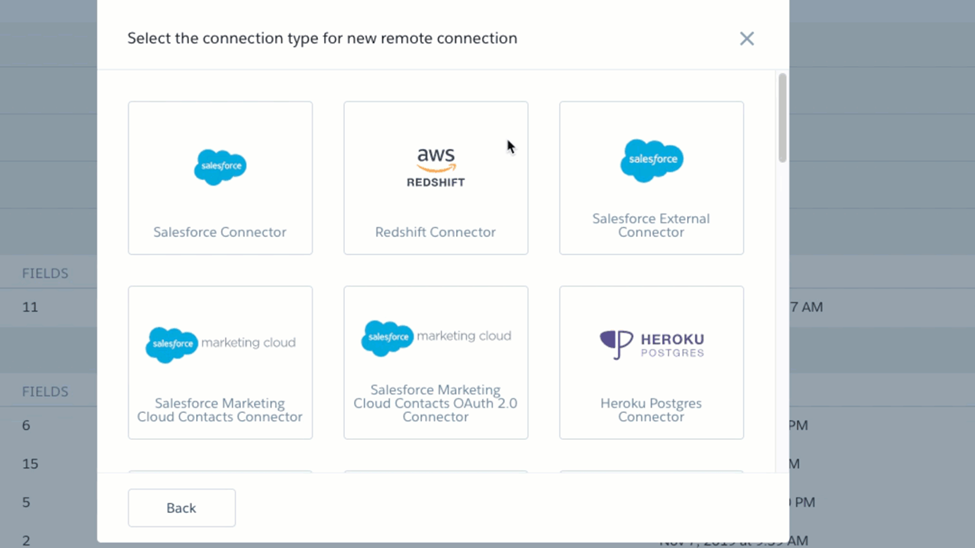
Task: Click the Salesforce Connector label text
Action: (220, 232)
